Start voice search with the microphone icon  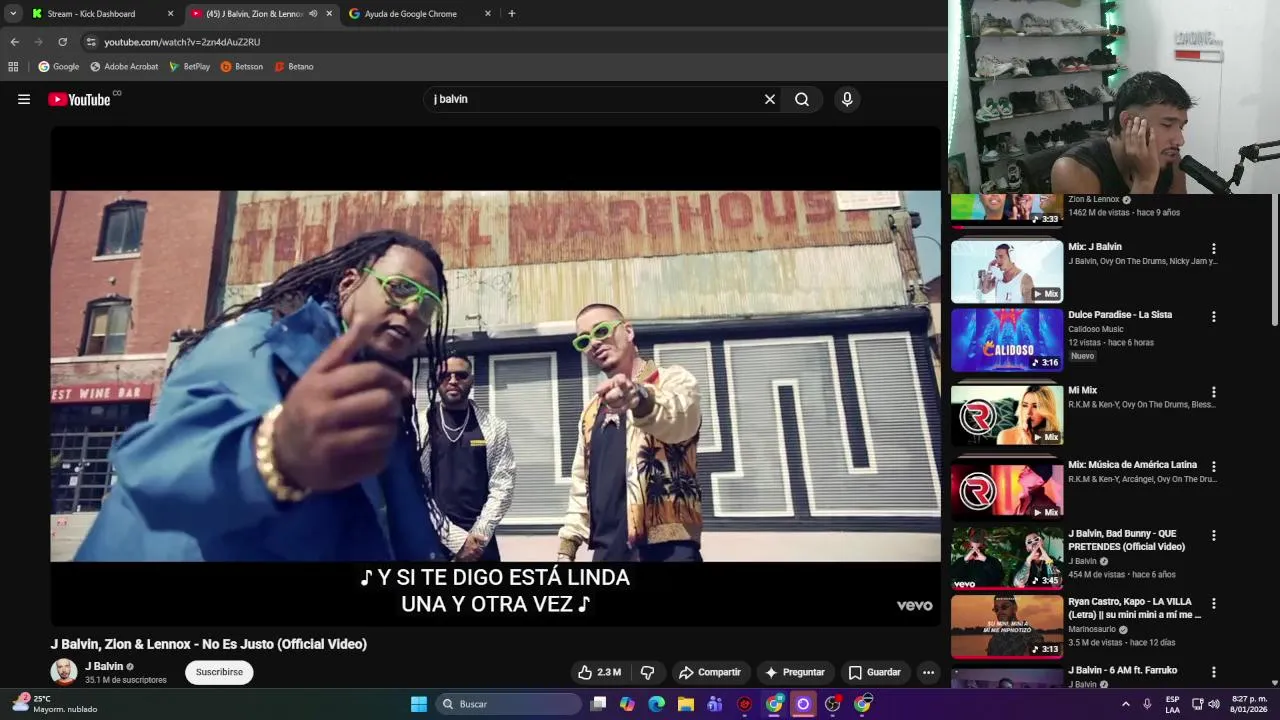click(x=847, y=99)
